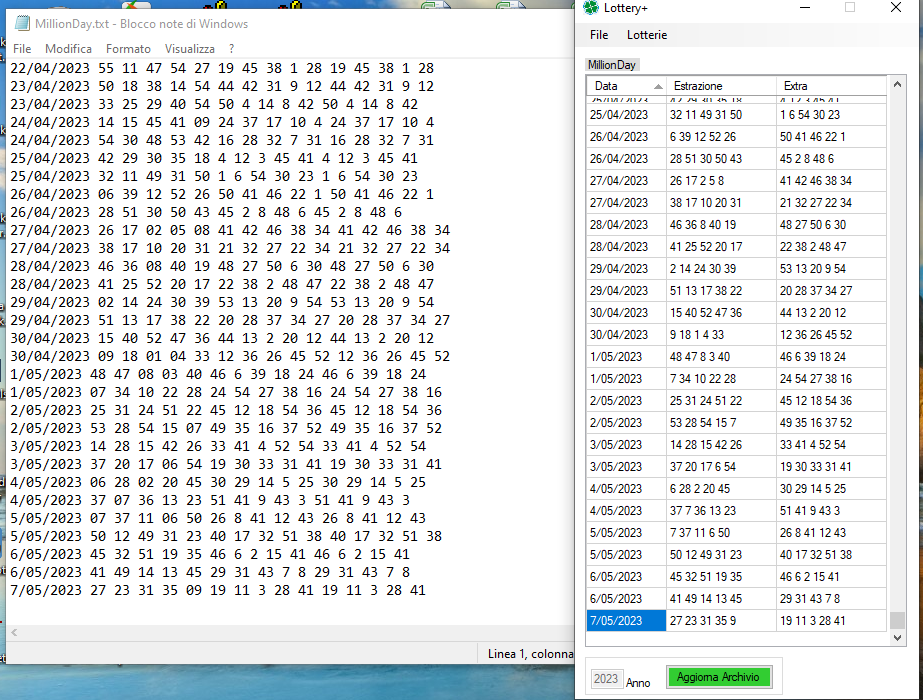Click the Lottery+ clover app icon

coord(590,8)
